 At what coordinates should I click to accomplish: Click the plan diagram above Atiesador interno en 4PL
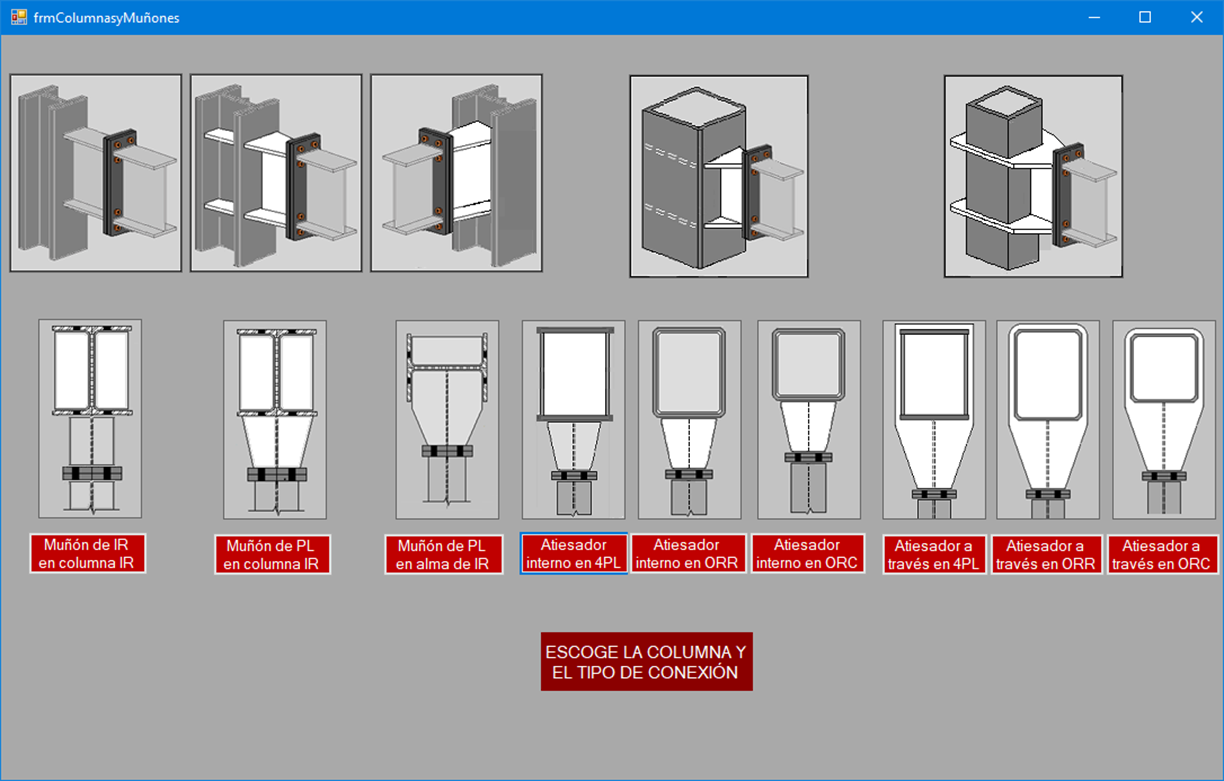[x=574, y=420]
